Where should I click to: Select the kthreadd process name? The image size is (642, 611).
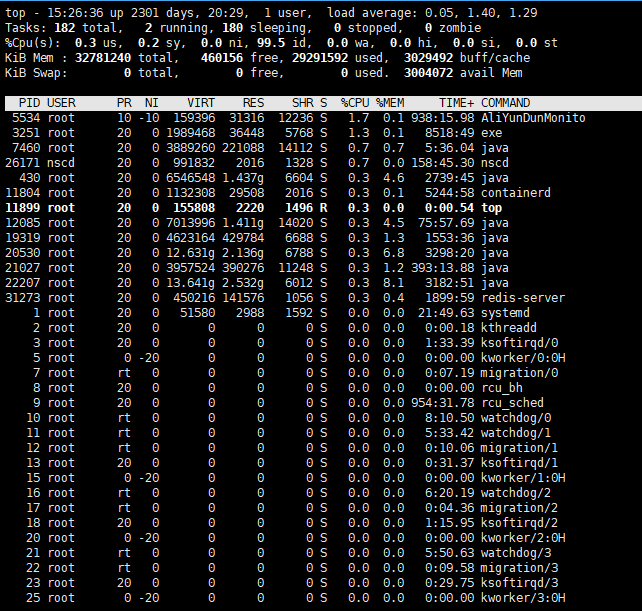click(509, 328)
